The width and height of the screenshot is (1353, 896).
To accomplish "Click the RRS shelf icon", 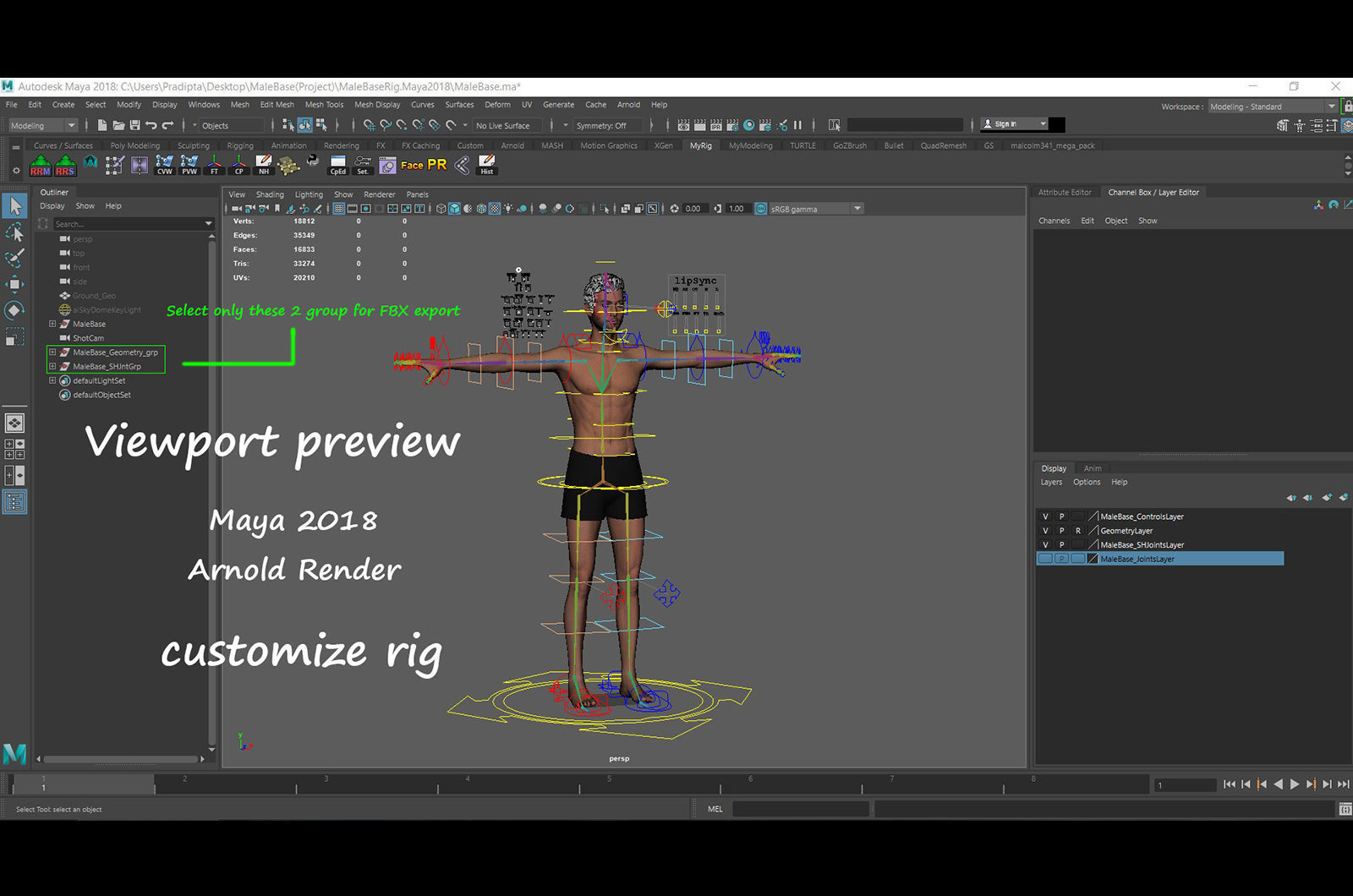I will tap(65, 165).
